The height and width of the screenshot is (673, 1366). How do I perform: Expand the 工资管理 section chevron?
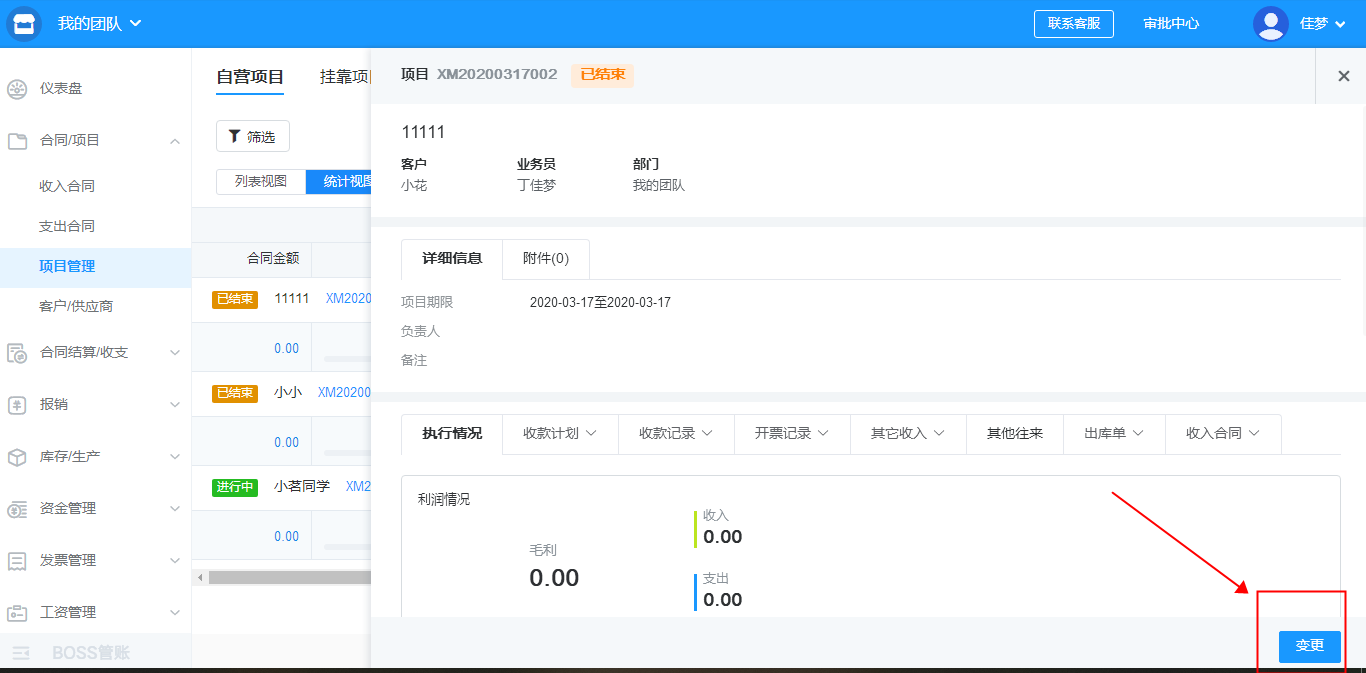[x=175, y=613]
